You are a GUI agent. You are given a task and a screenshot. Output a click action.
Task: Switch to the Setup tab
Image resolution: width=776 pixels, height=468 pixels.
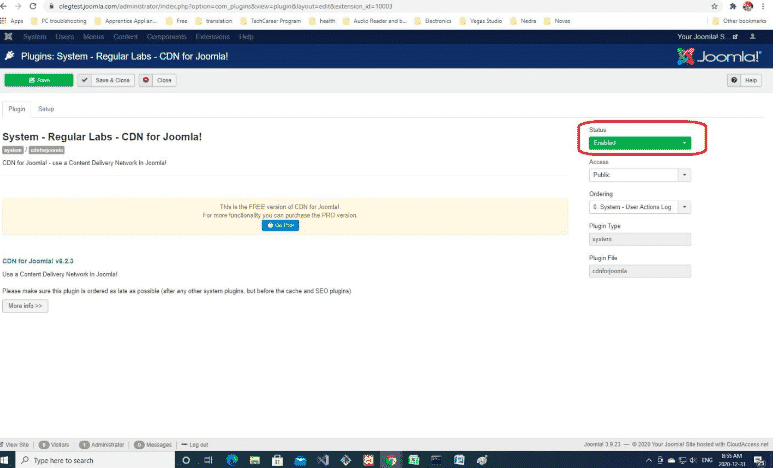point(46,109)
